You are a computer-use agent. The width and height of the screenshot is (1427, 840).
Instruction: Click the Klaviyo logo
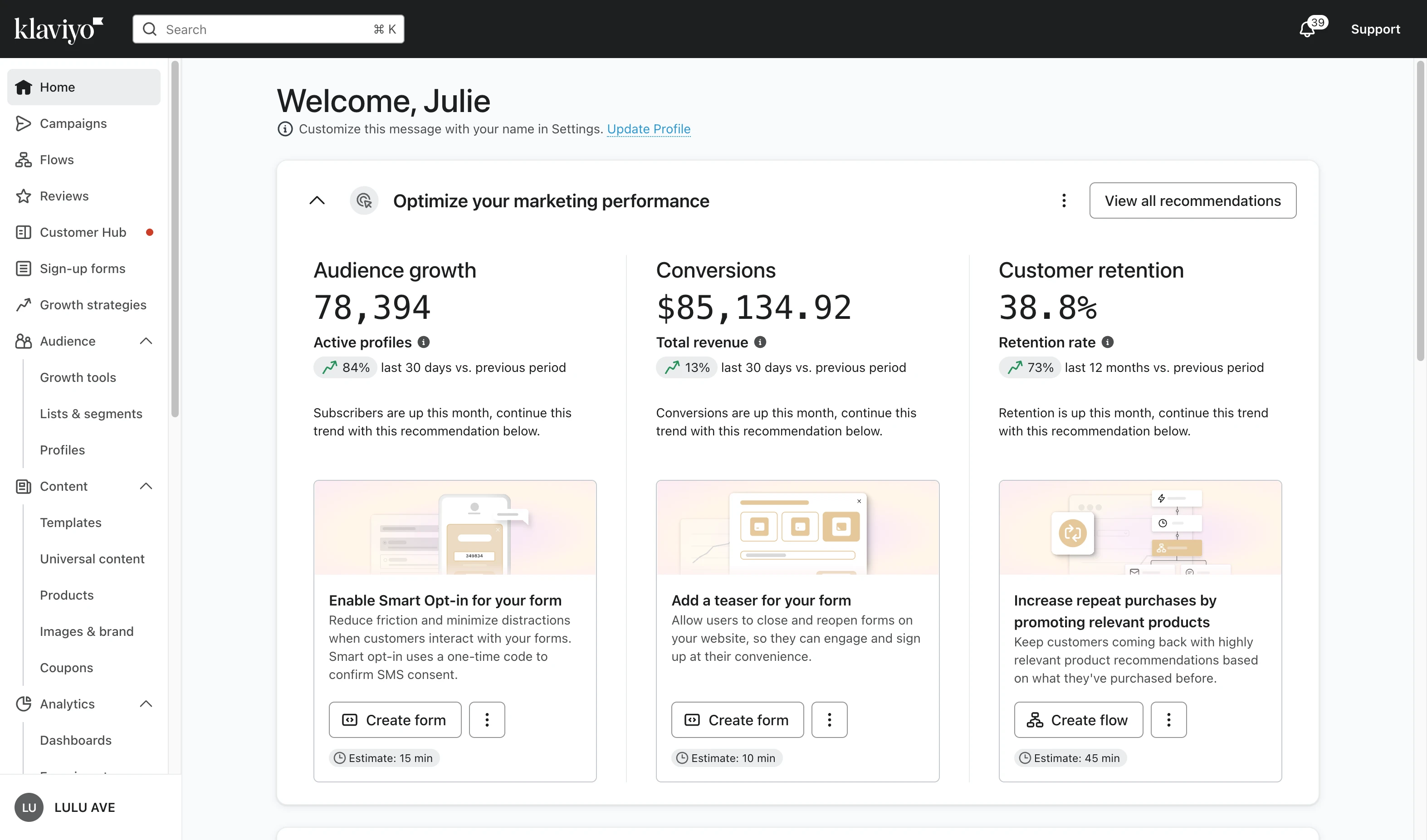(x=59, y=29)
